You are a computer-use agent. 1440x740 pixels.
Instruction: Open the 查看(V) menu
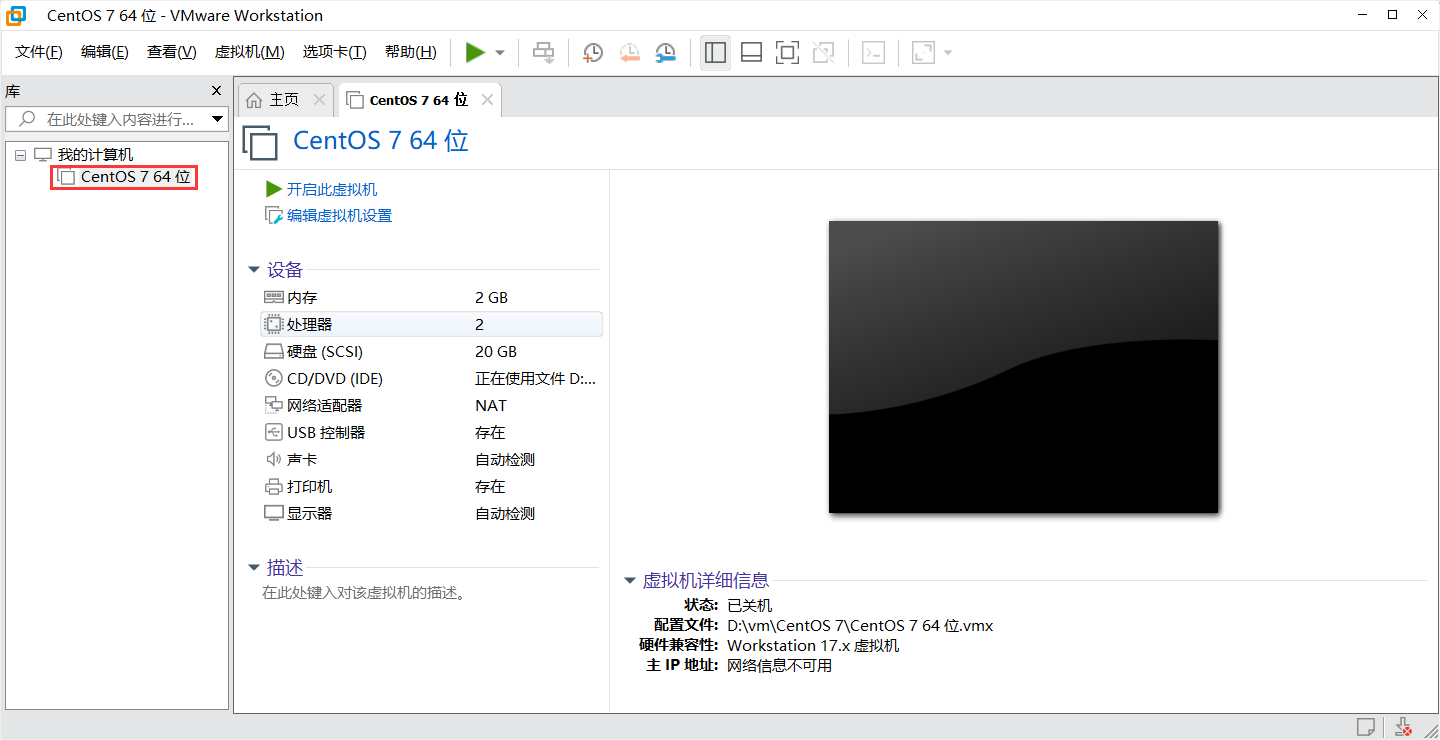(x=172, y=52)
